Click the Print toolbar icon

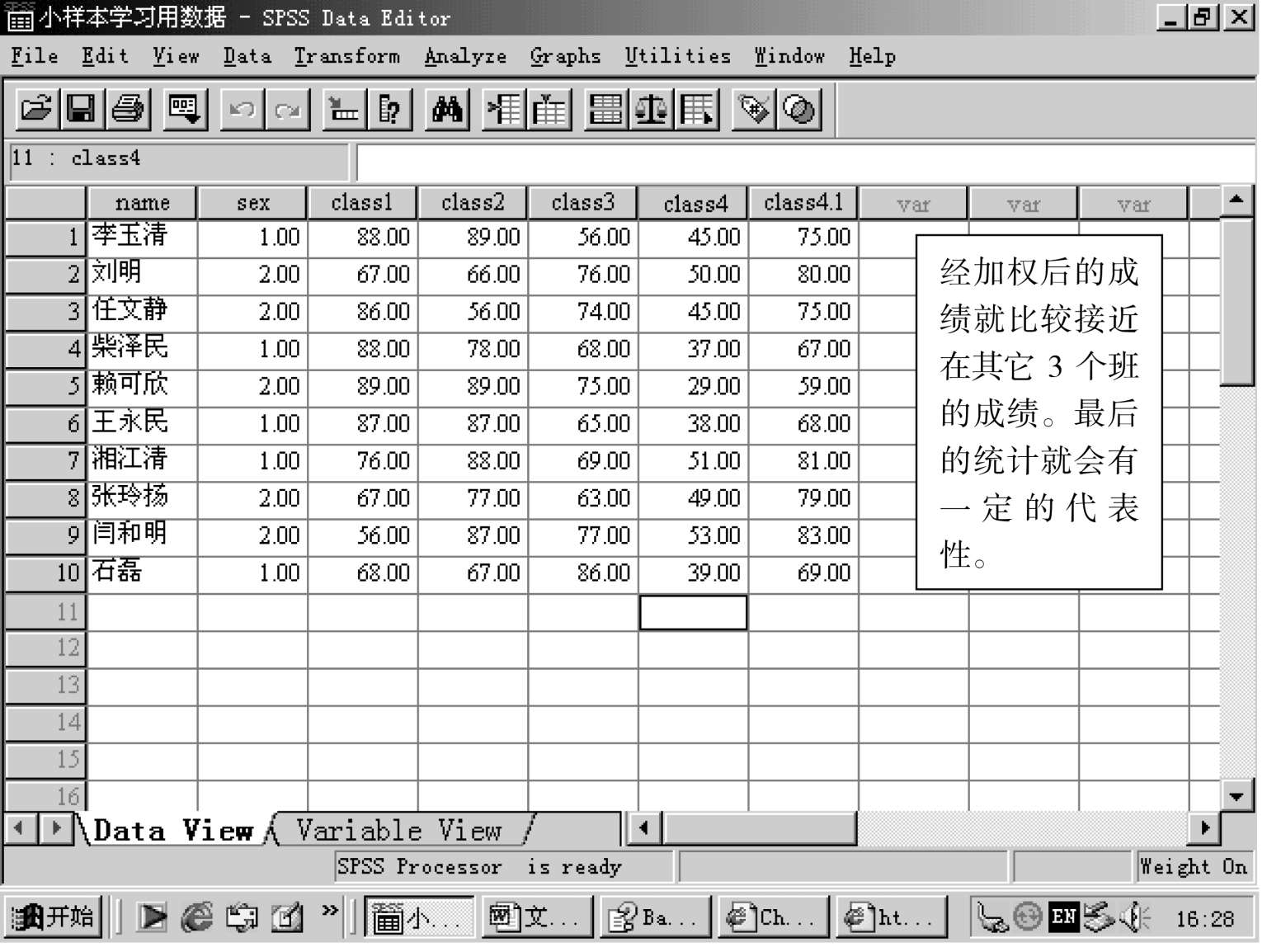(x=127, y=110)
